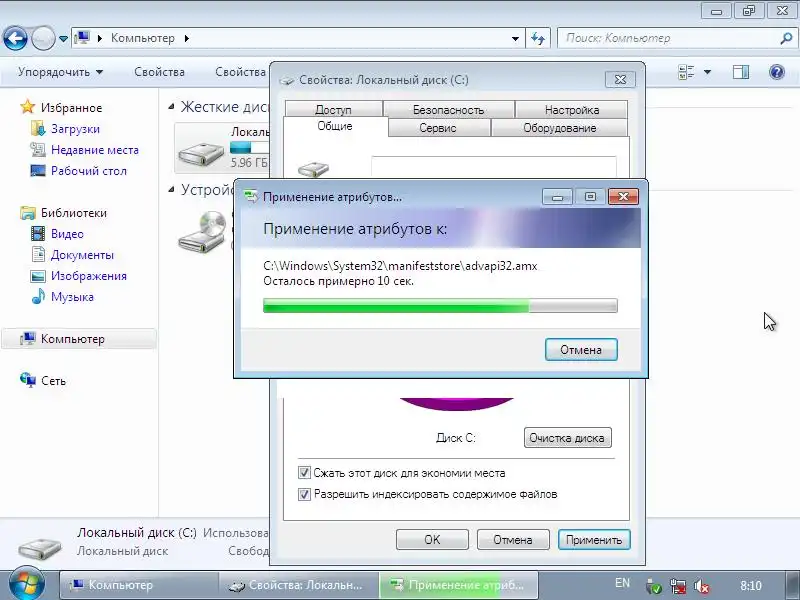Screen dimensions: 800x600
Task: Switch to the Оборудование tab
Action: pos(559,128)
